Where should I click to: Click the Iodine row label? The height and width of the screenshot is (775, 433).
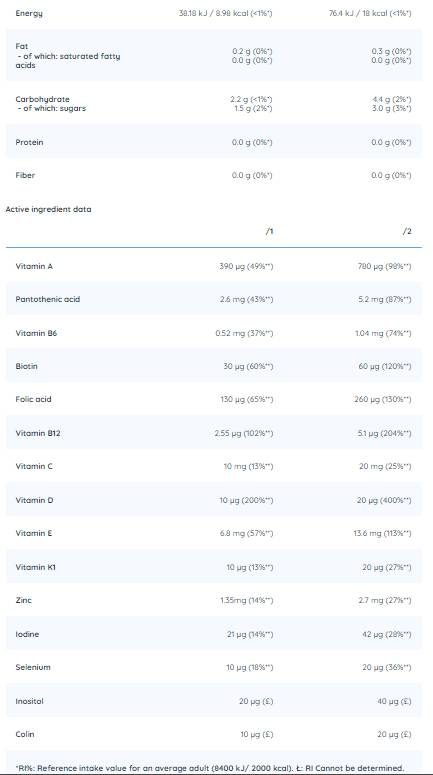[x=27, y=634]
